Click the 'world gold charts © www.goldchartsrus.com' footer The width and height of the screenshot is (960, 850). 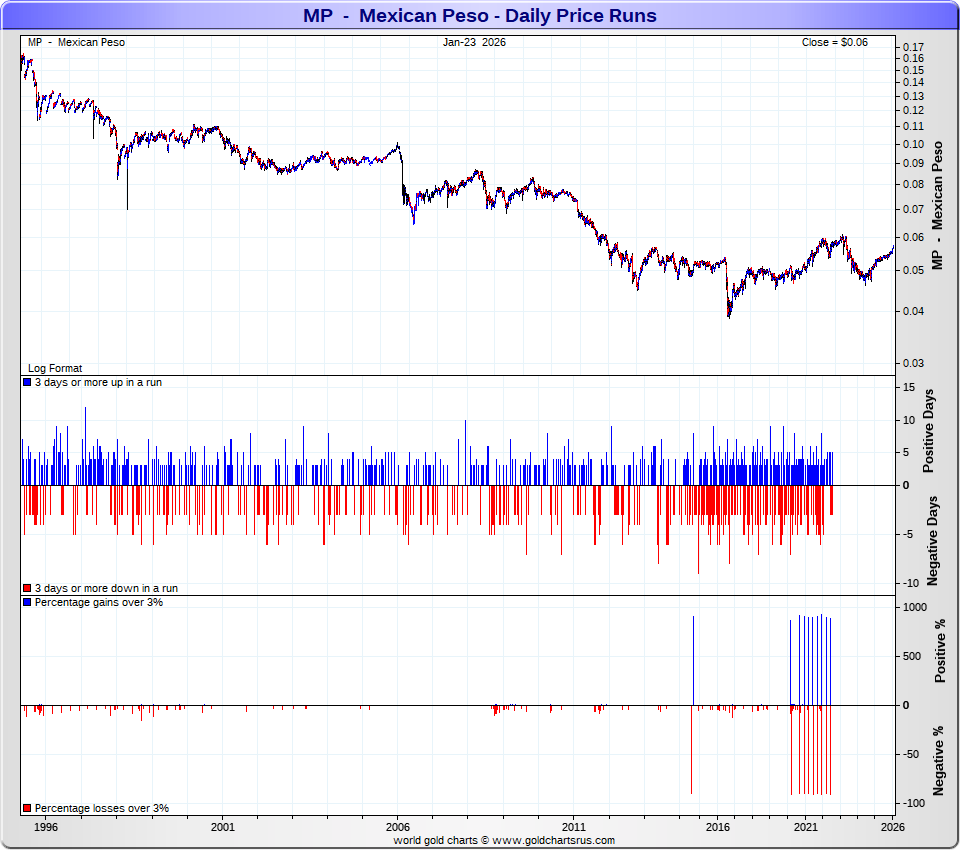pos(504,840)
